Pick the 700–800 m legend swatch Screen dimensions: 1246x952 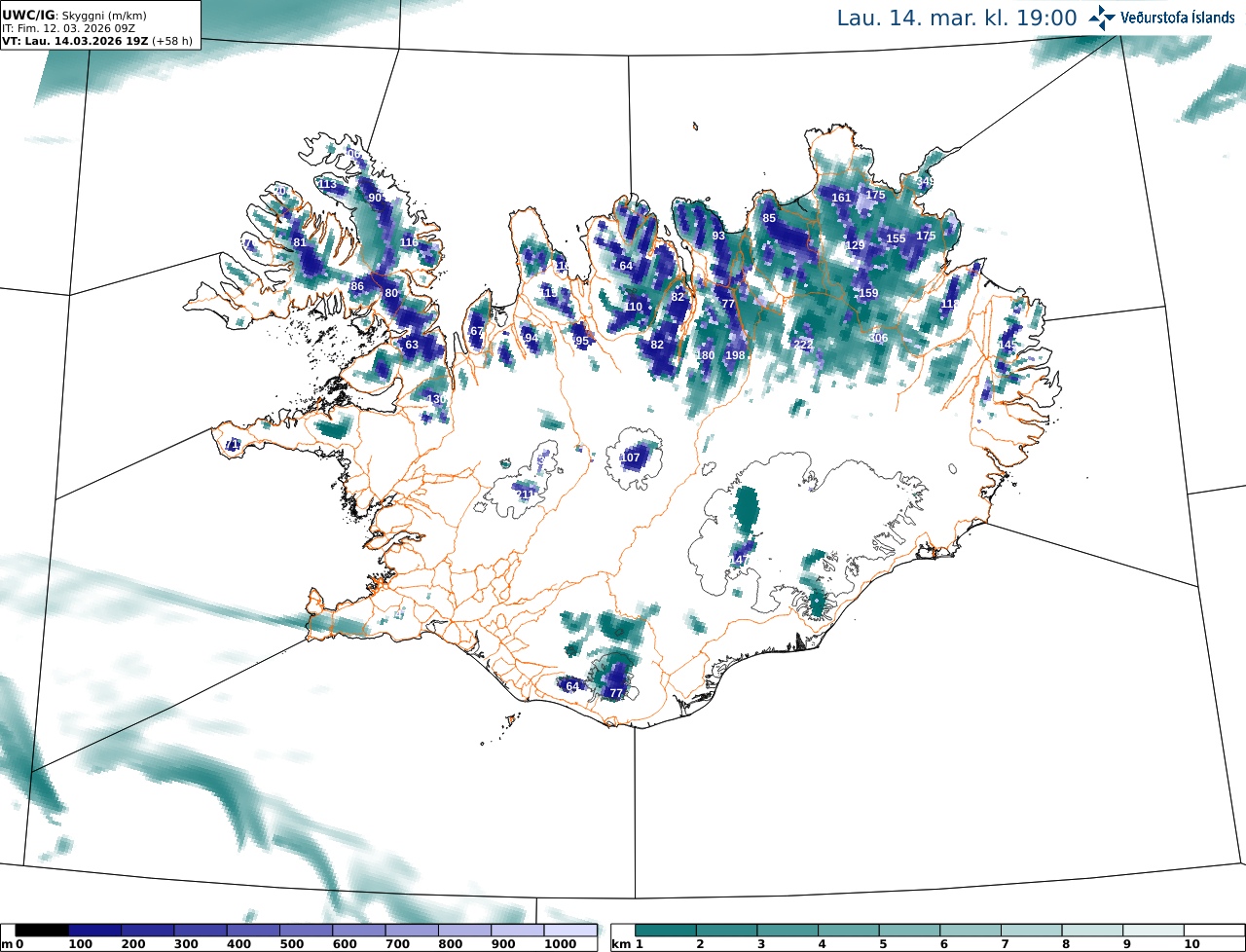point(411,931)
